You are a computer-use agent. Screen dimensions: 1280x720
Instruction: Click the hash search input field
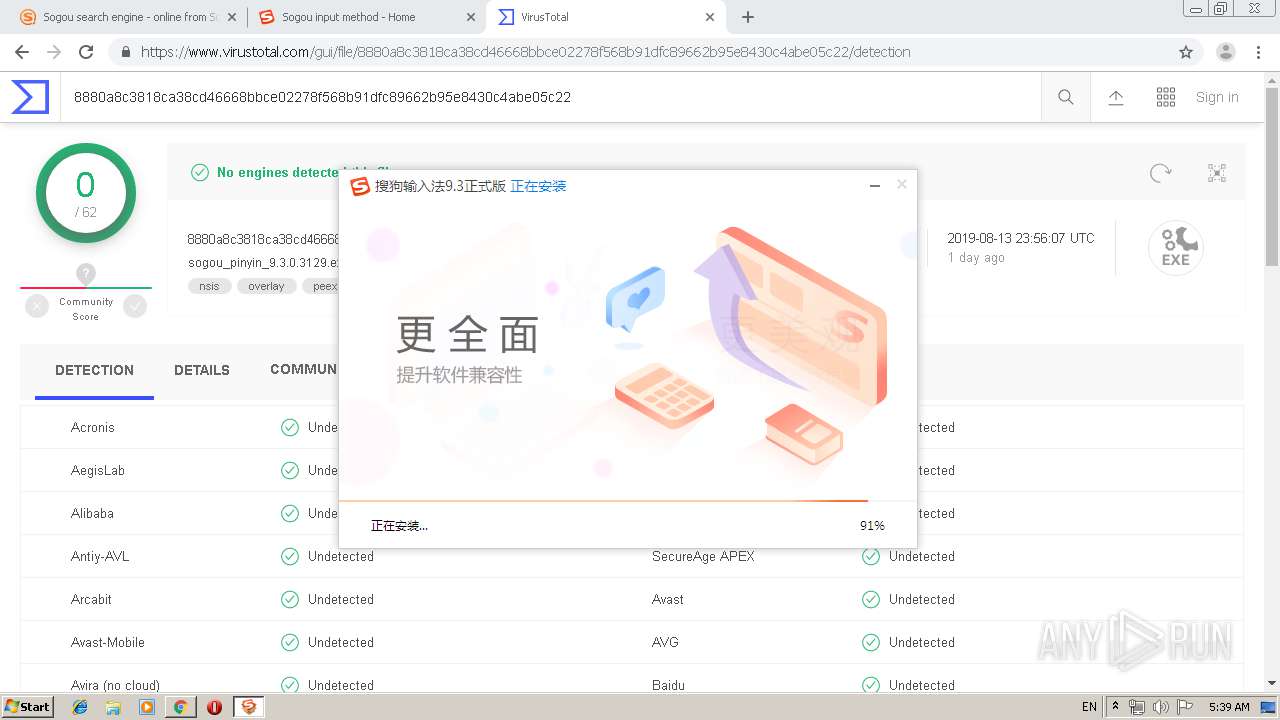pos(550,97)
